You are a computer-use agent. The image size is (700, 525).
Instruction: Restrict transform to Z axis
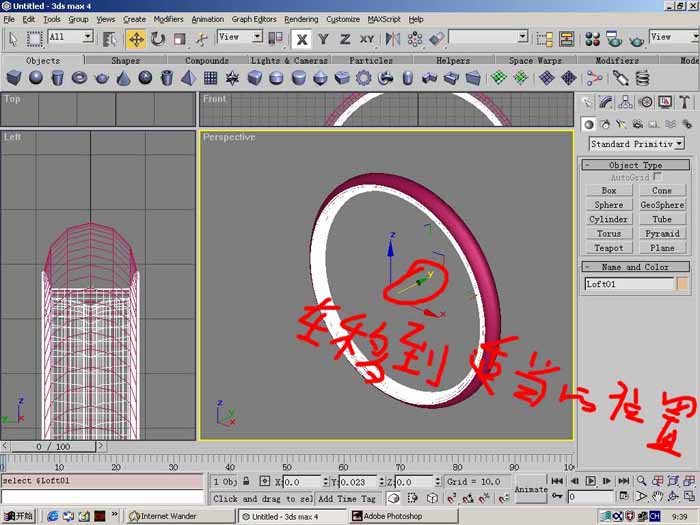pyautogui.click(x=345, y=39)
